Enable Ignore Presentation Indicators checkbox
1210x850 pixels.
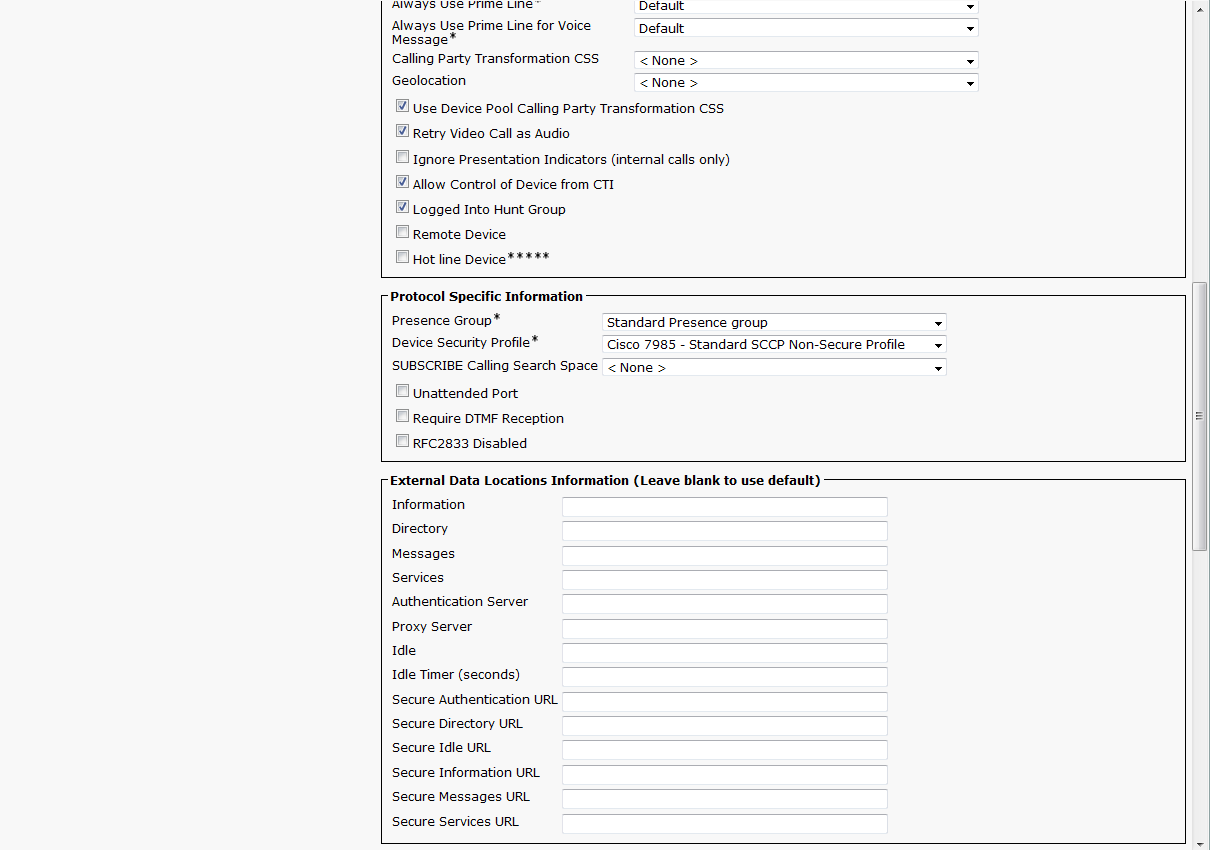click(403, 157)
